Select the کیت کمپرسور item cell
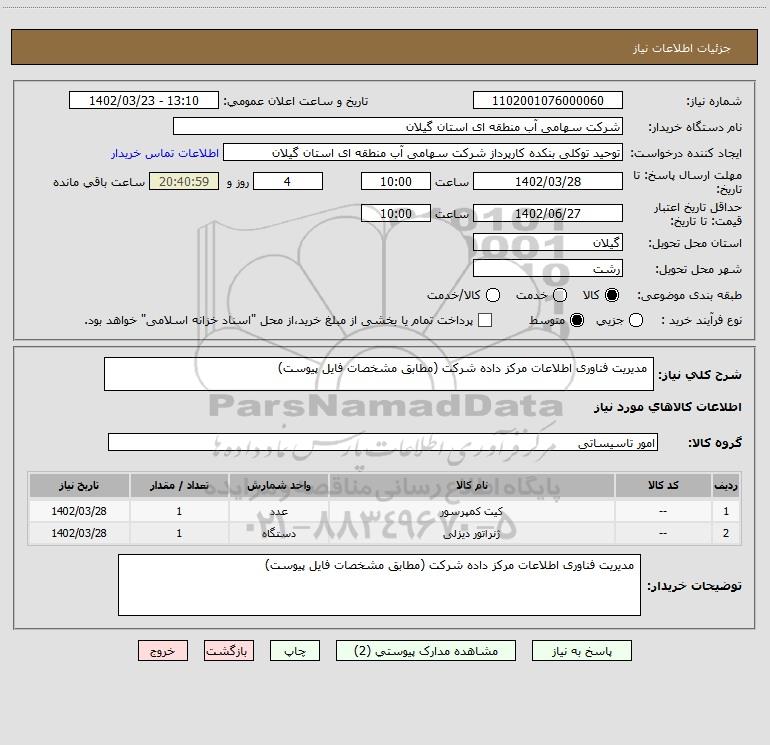 [x=471, y=511]
